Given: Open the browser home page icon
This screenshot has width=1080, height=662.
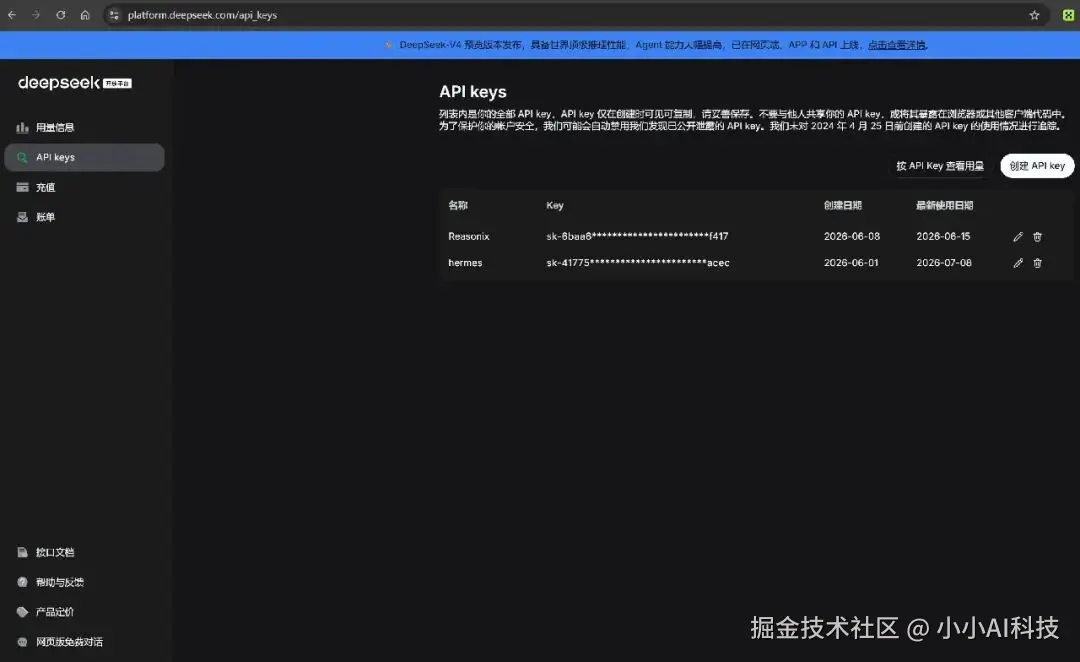Looking at the screenshot, I should coord(85,15).
